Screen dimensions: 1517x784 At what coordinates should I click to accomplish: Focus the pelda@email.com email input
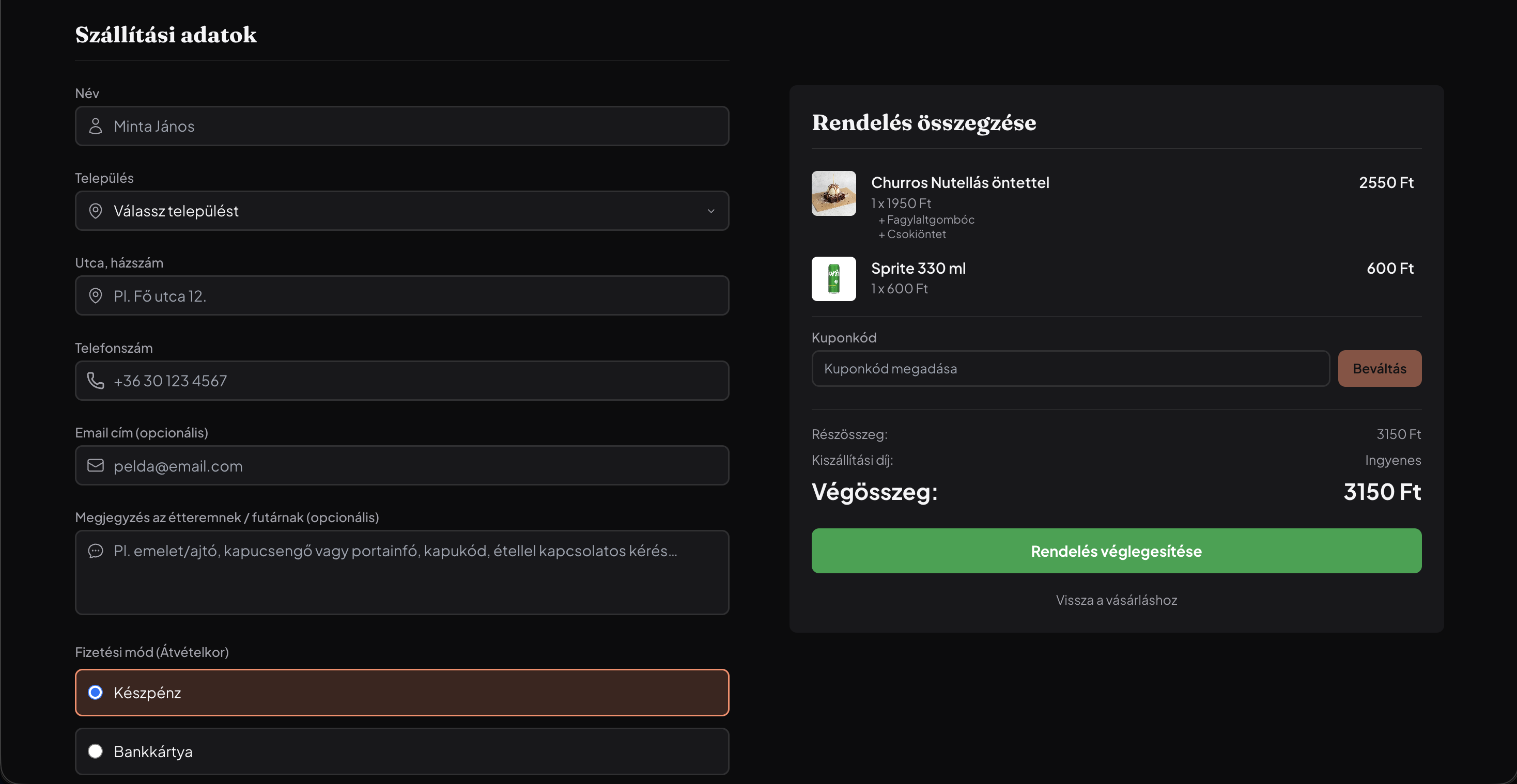pos(402,465)
